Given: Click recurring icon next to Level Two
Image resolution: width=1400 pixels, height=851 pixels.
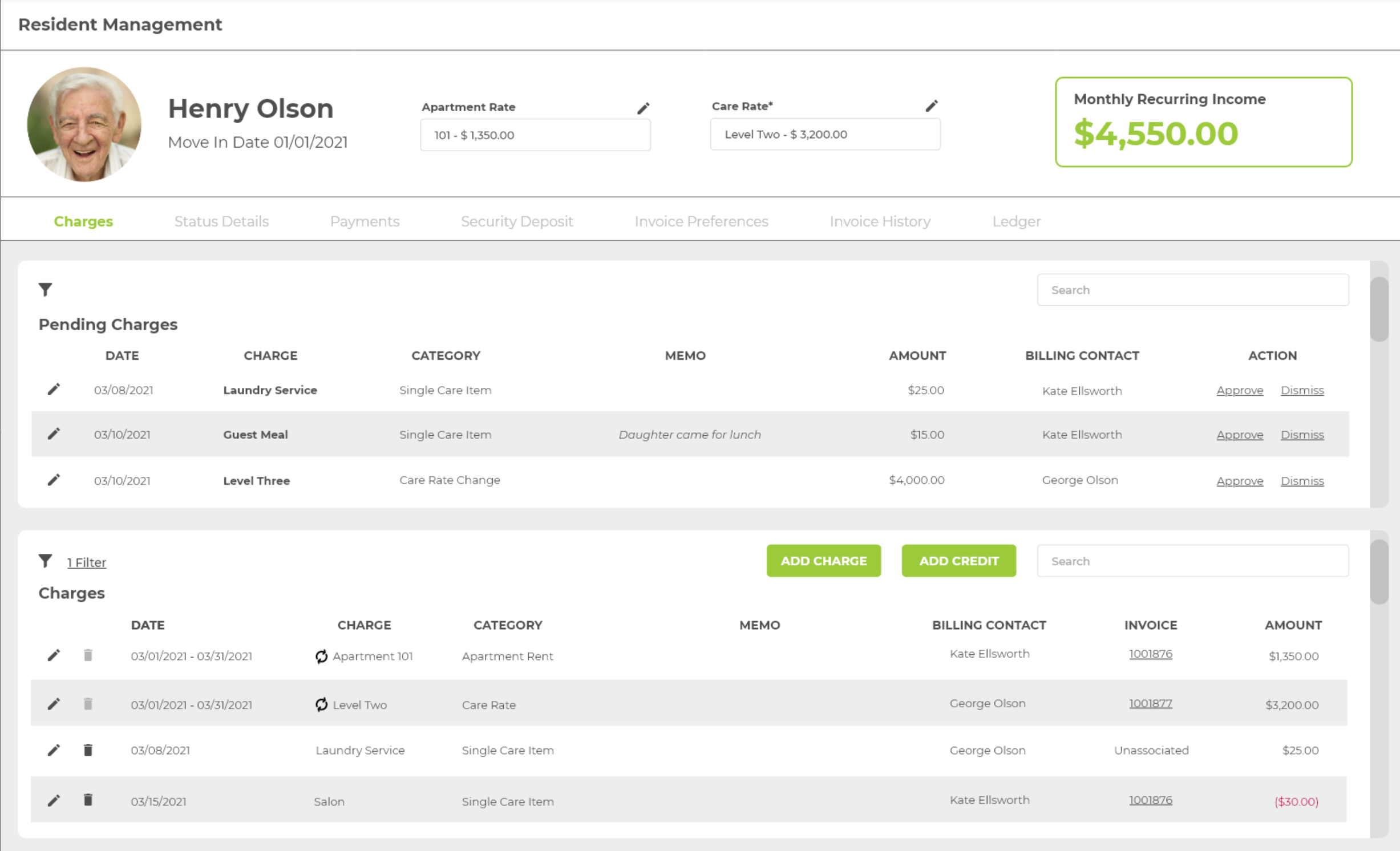Looking at the screenshot, I should (x=322, y=705).
